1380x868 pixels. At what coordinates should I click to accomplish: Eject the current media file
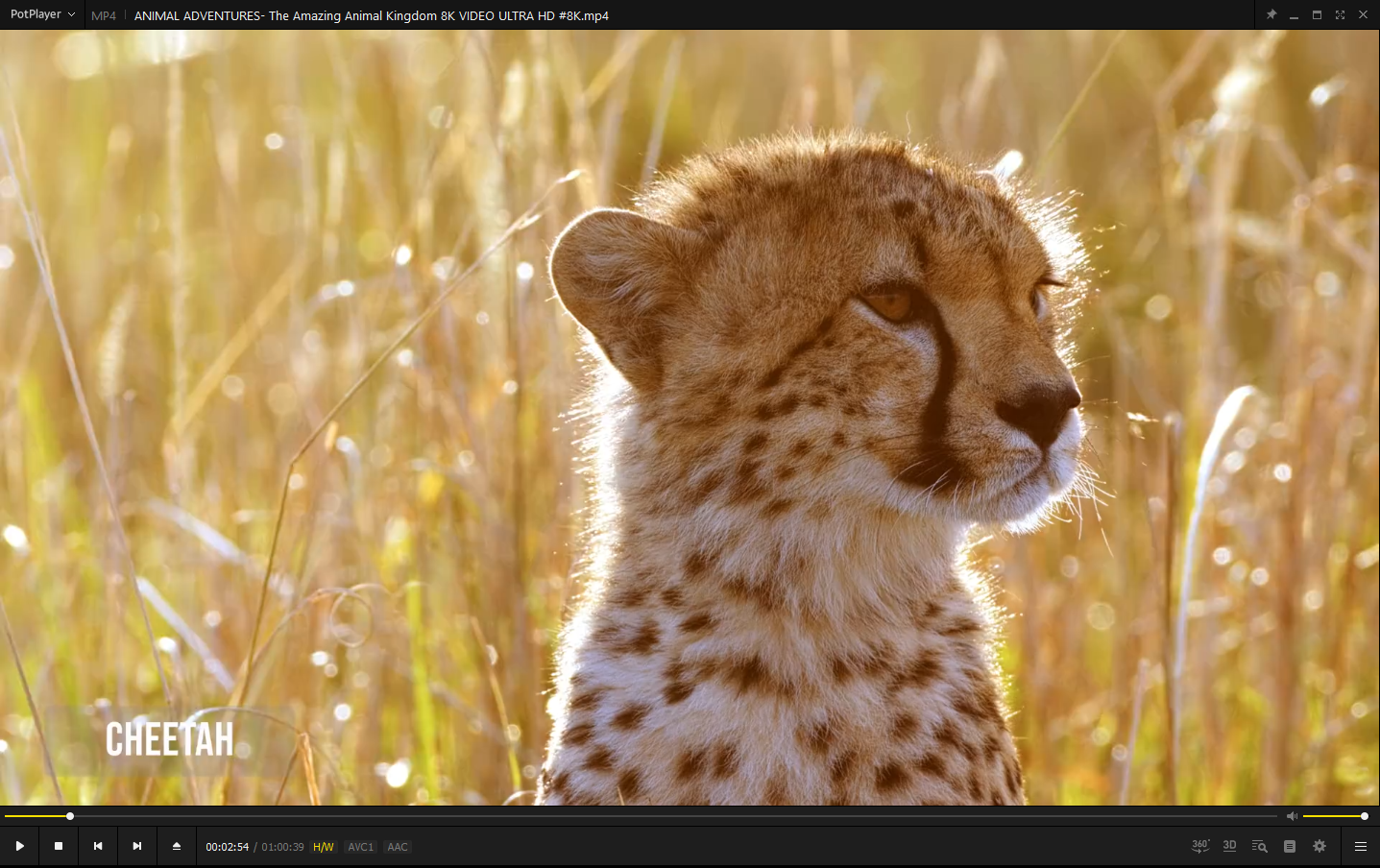tap(177, 846)
